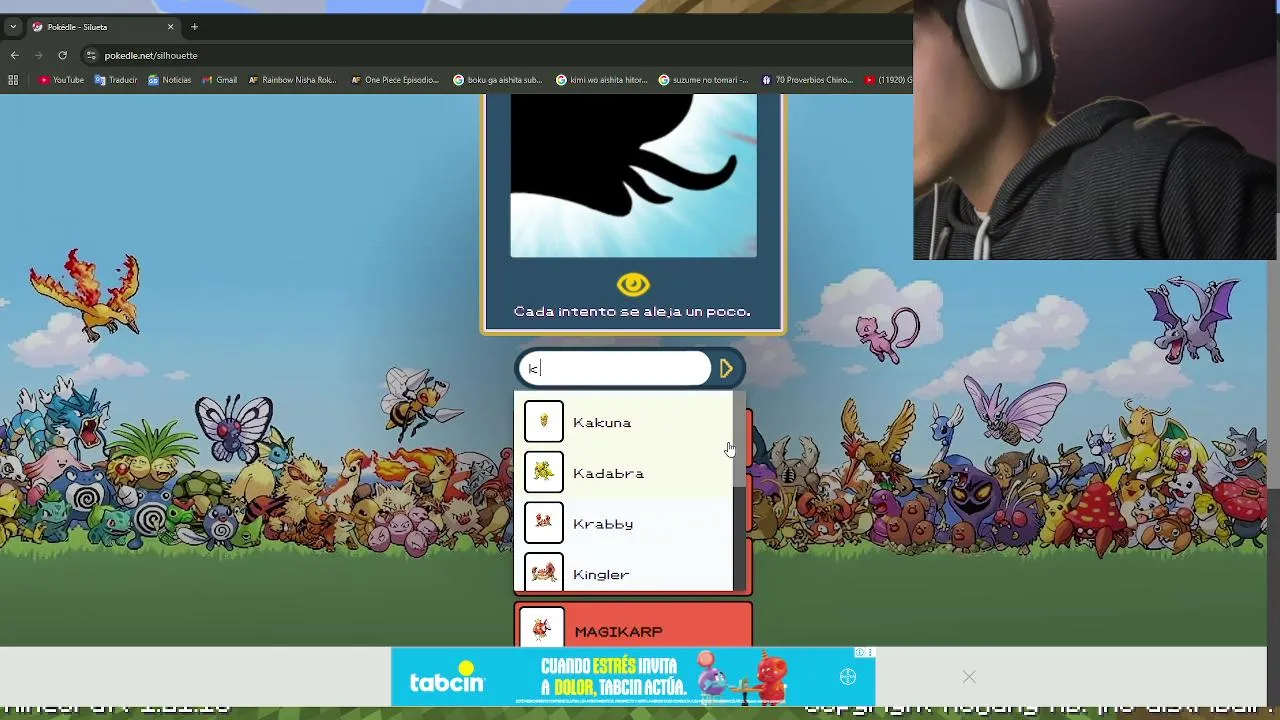This screenshot has width=1280, height=720.
Task: Open the 70 Proverbios Chinos bookmark
Action: pos(807,80)
